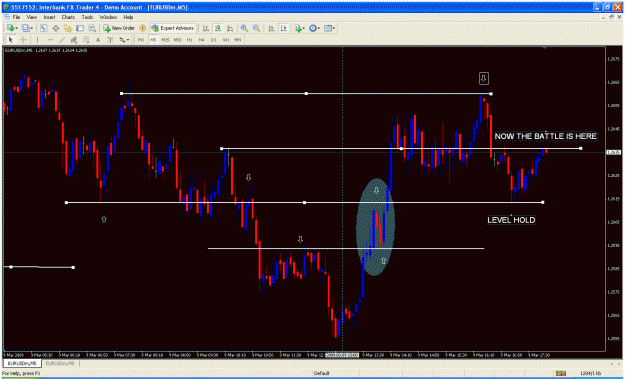Expand the Indicators dropdown arrow
Viewport: 625px width, 379px height.
click(304, 28)
